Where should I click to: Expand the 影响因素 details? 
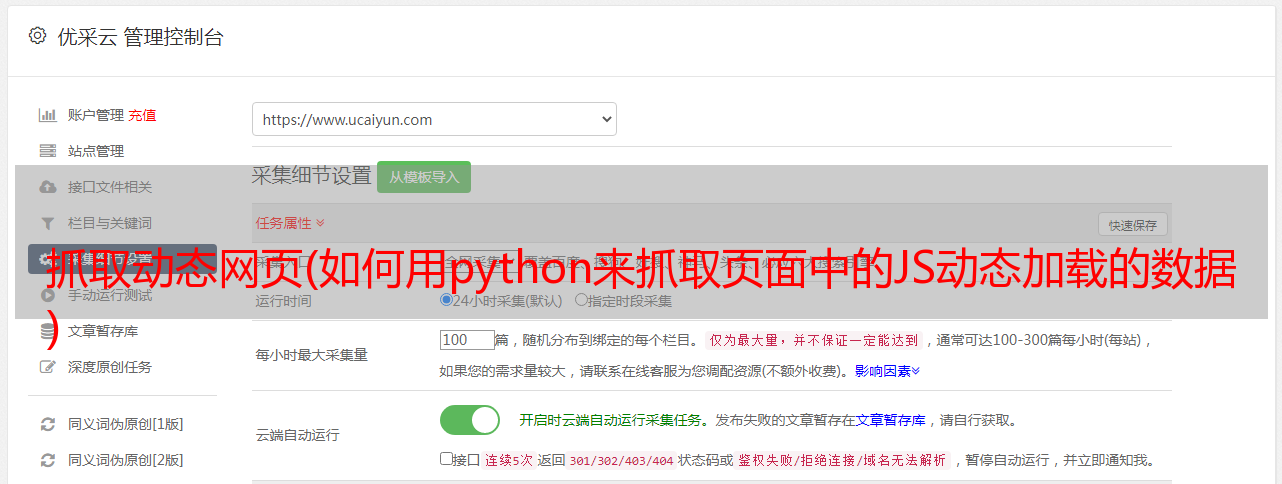click(887, 371)
